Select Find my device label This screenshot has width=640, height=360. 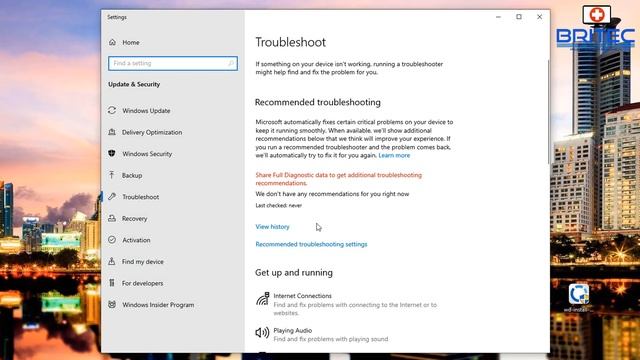point(142,262)
